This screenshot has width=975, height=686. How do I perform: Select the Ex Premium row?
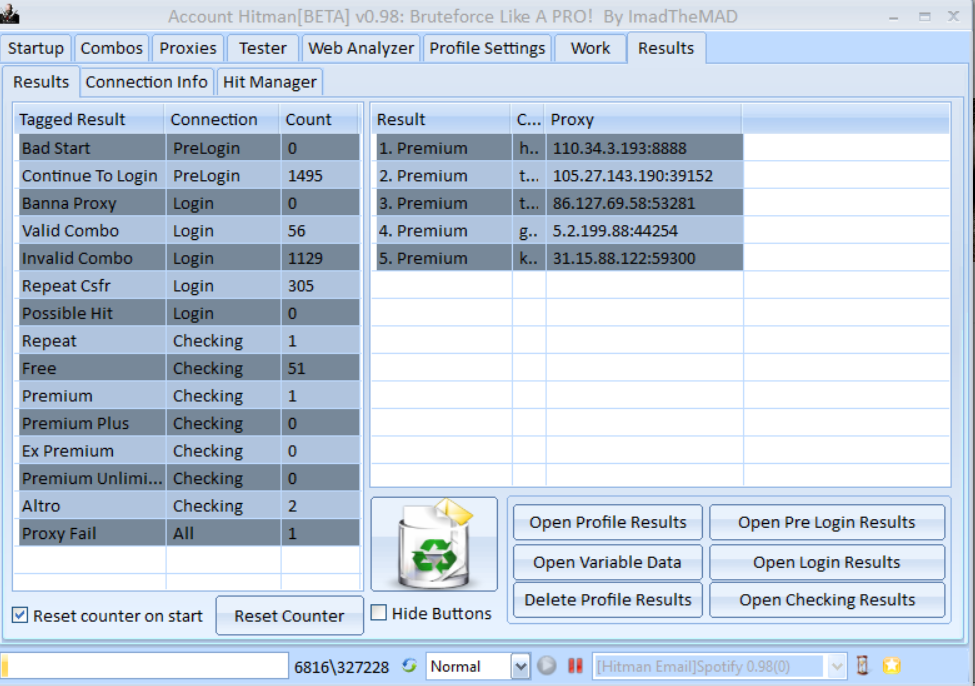[189, 450]
